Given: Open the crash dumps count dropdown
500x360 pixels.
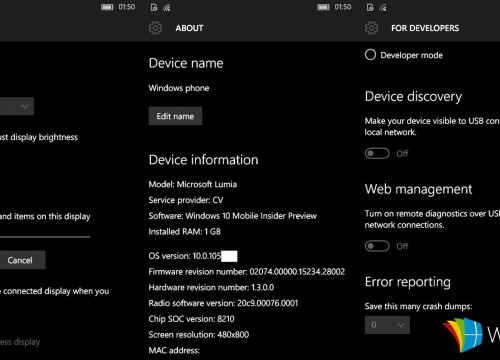Looking at the screenshot, I should click(387, 325).
